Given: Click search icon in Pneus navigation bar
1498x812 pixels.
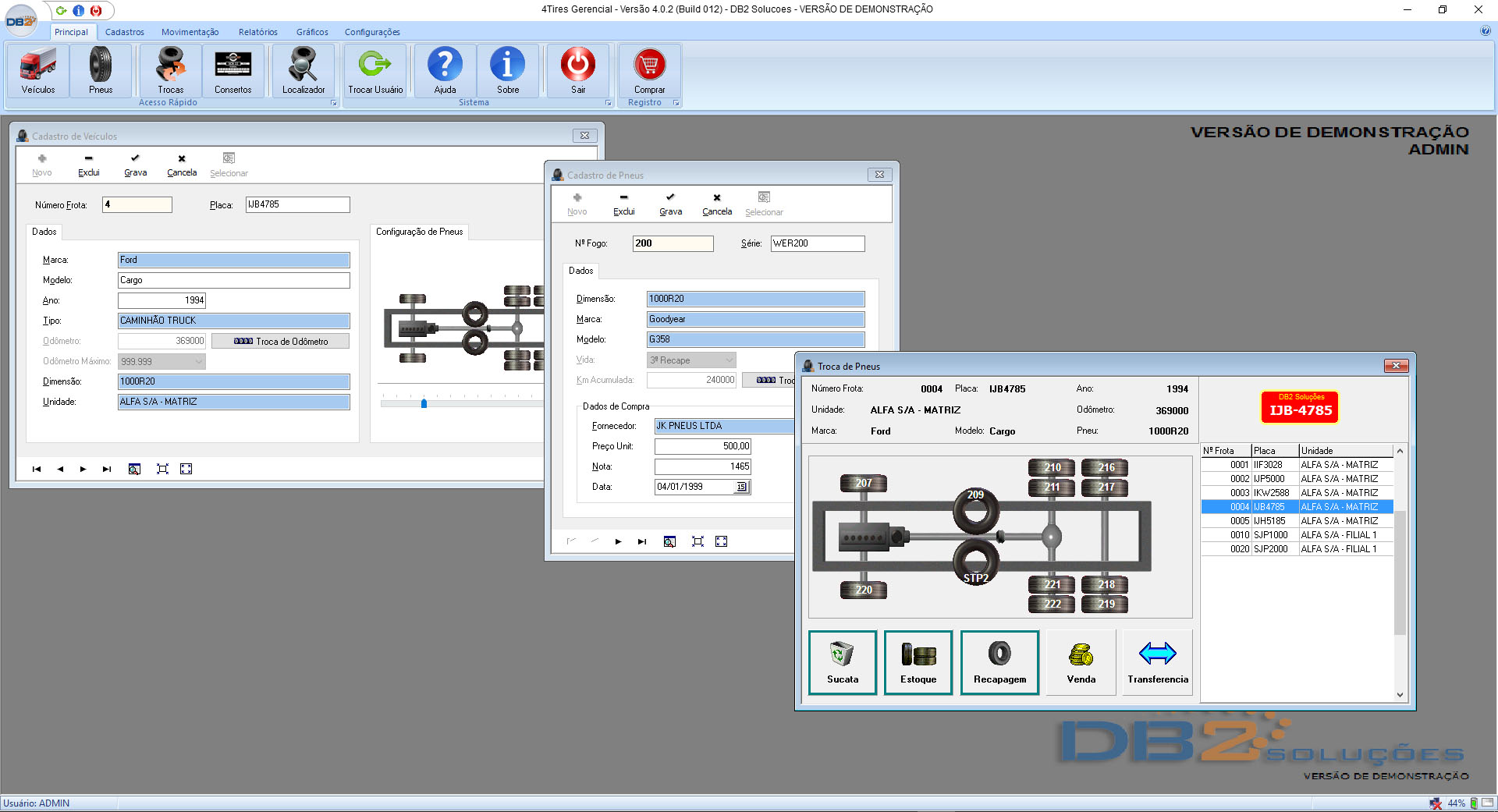Looking at the screenshot, I should click(x=669, y=541).
